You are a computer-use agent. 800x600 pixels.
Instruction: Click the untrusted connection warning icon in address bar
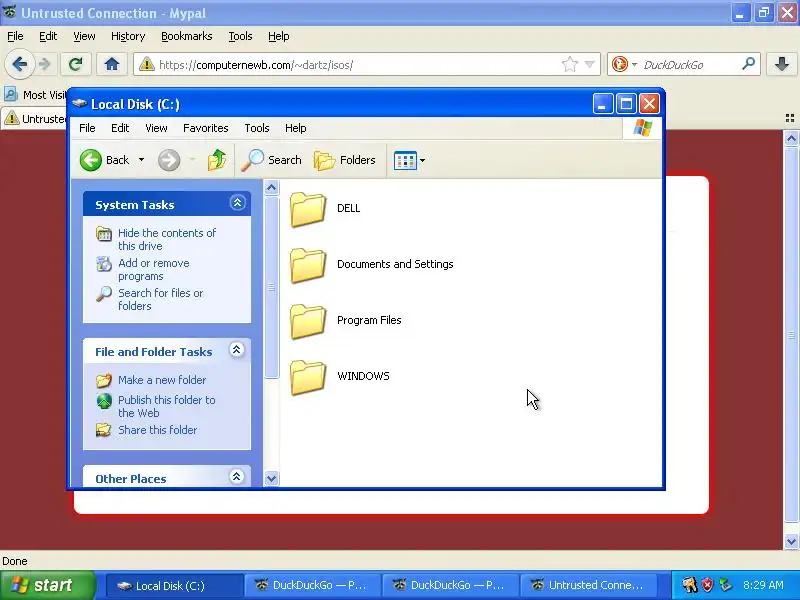[147, 64]
